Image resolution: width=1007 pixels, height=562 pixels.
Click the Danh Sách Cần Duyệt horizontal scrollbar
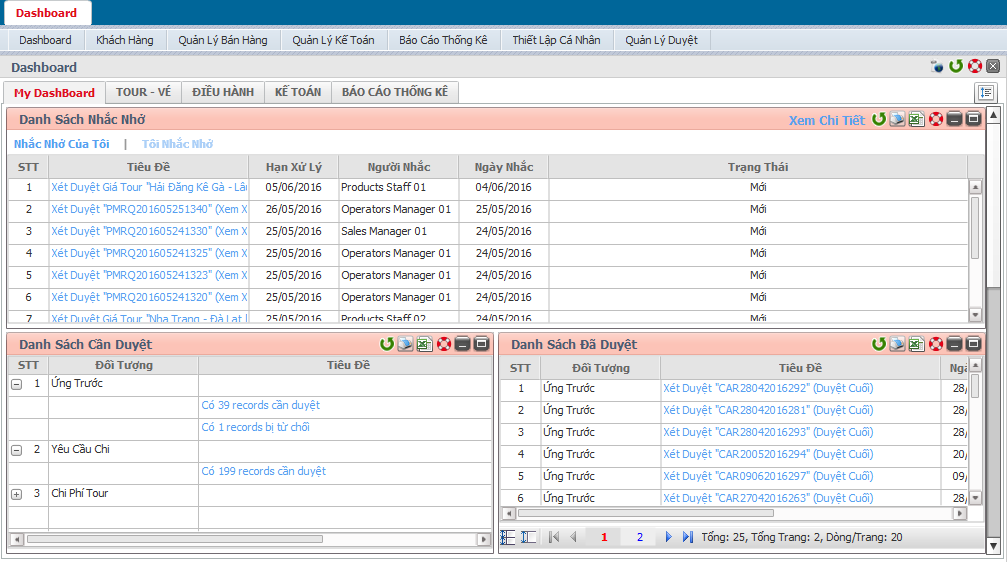(x=175, y=539)
